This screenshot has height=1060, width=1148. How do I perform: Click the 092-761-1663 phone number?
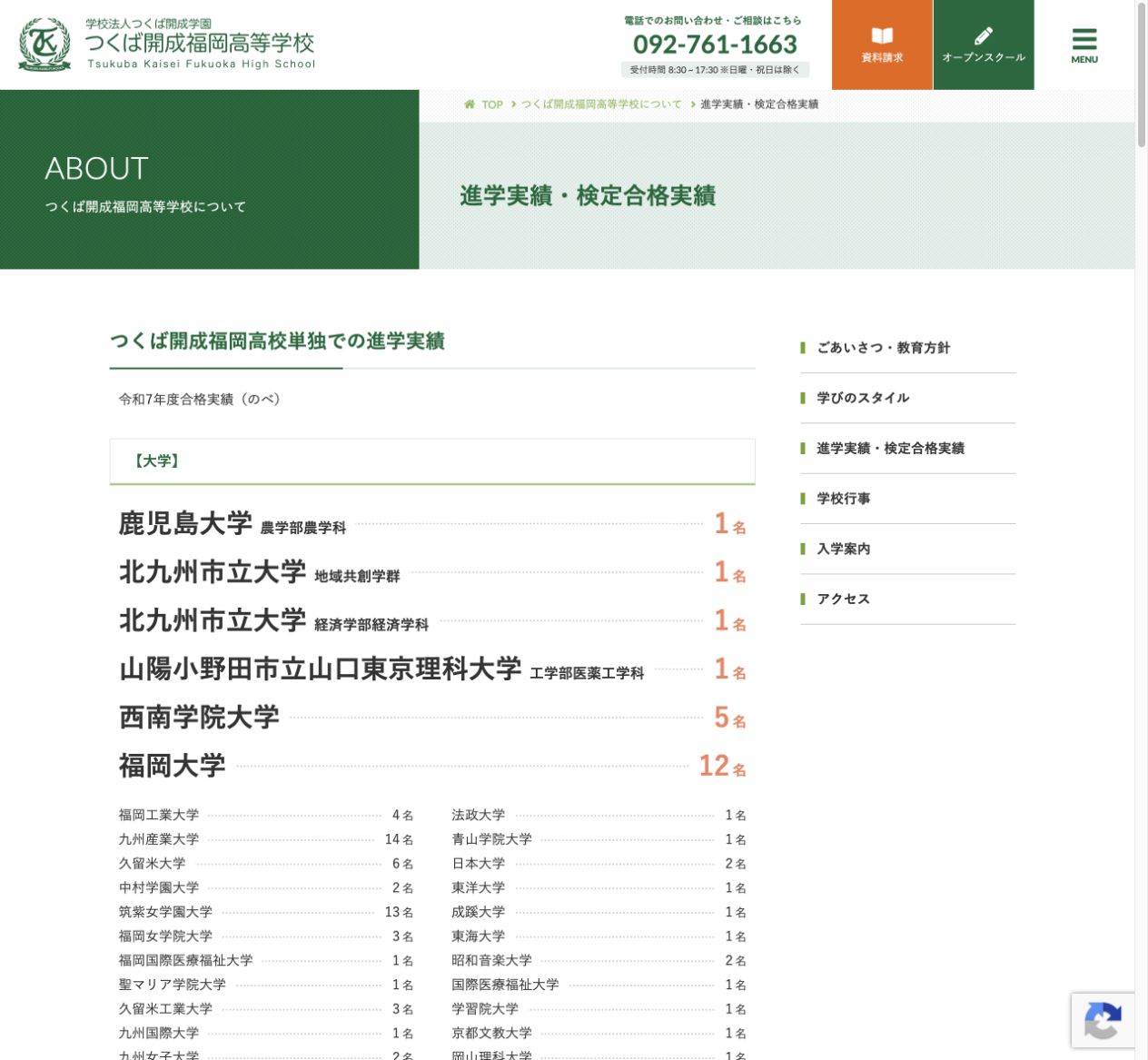coord(715,44)
